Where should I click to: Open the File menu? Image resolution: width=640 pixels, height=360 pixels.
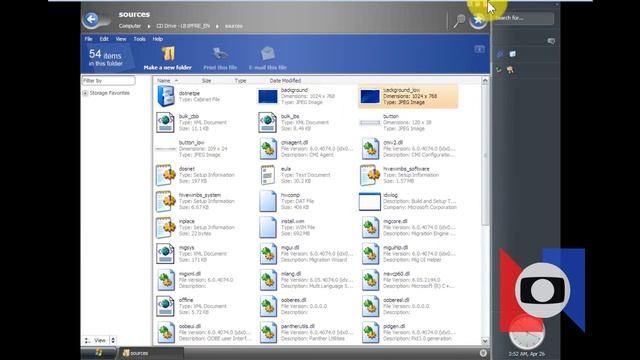pyautogui.click(x=89, y=39)
